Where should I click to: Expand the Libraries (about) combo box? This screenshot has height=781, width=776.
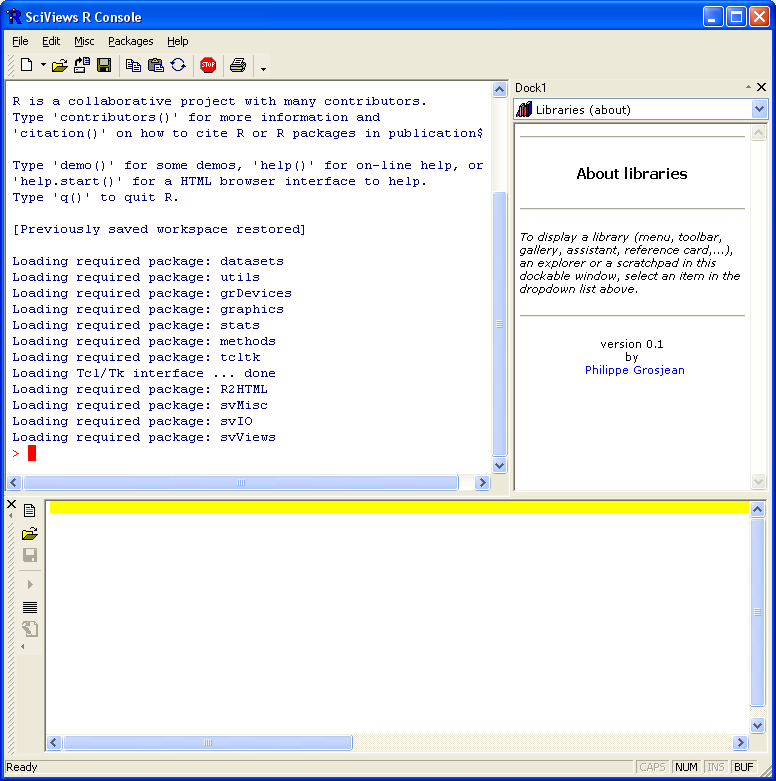pyautogui.click(x=759, y=109)
